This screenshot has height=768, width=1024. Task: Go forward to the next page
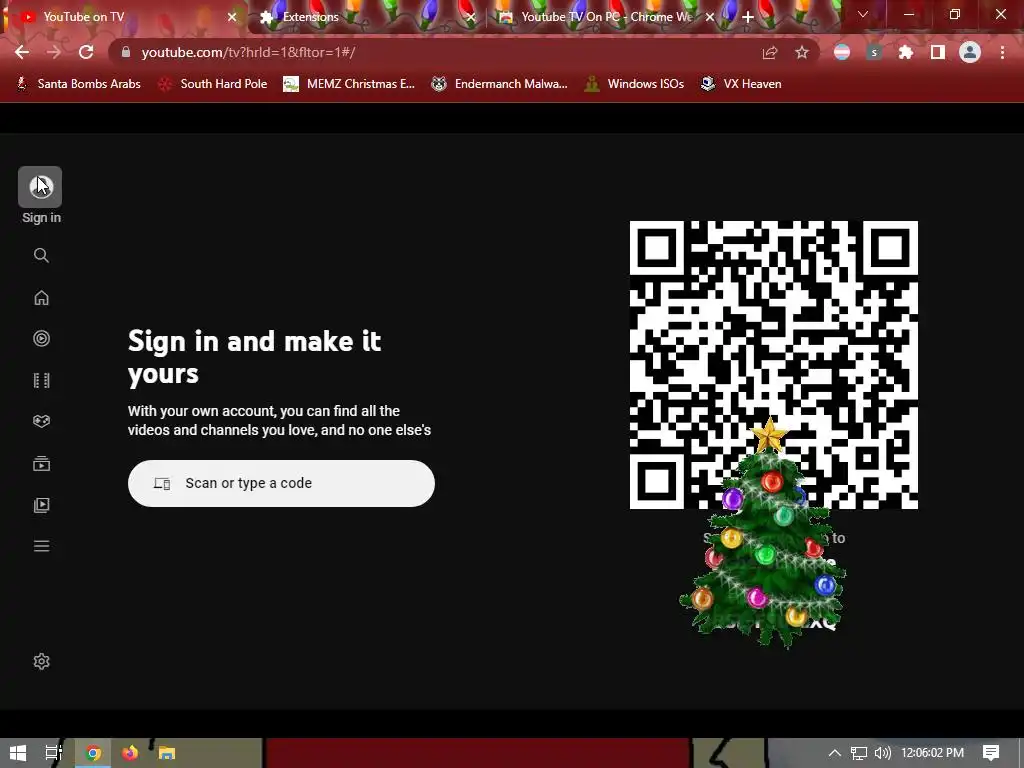pos(54,52)
